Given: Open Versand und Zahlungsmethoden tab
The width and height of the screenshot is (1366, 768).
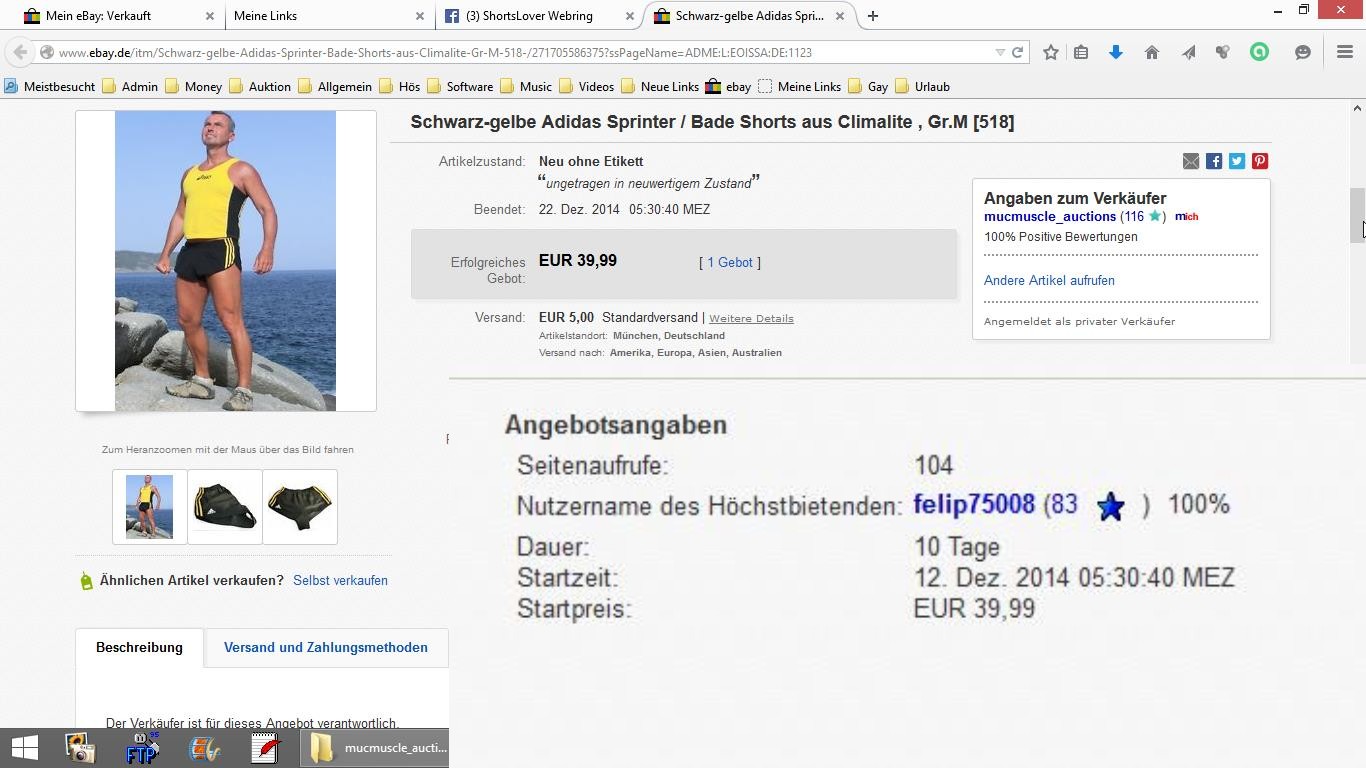Looking at the screenshot, I should click(x=325, y=648).
